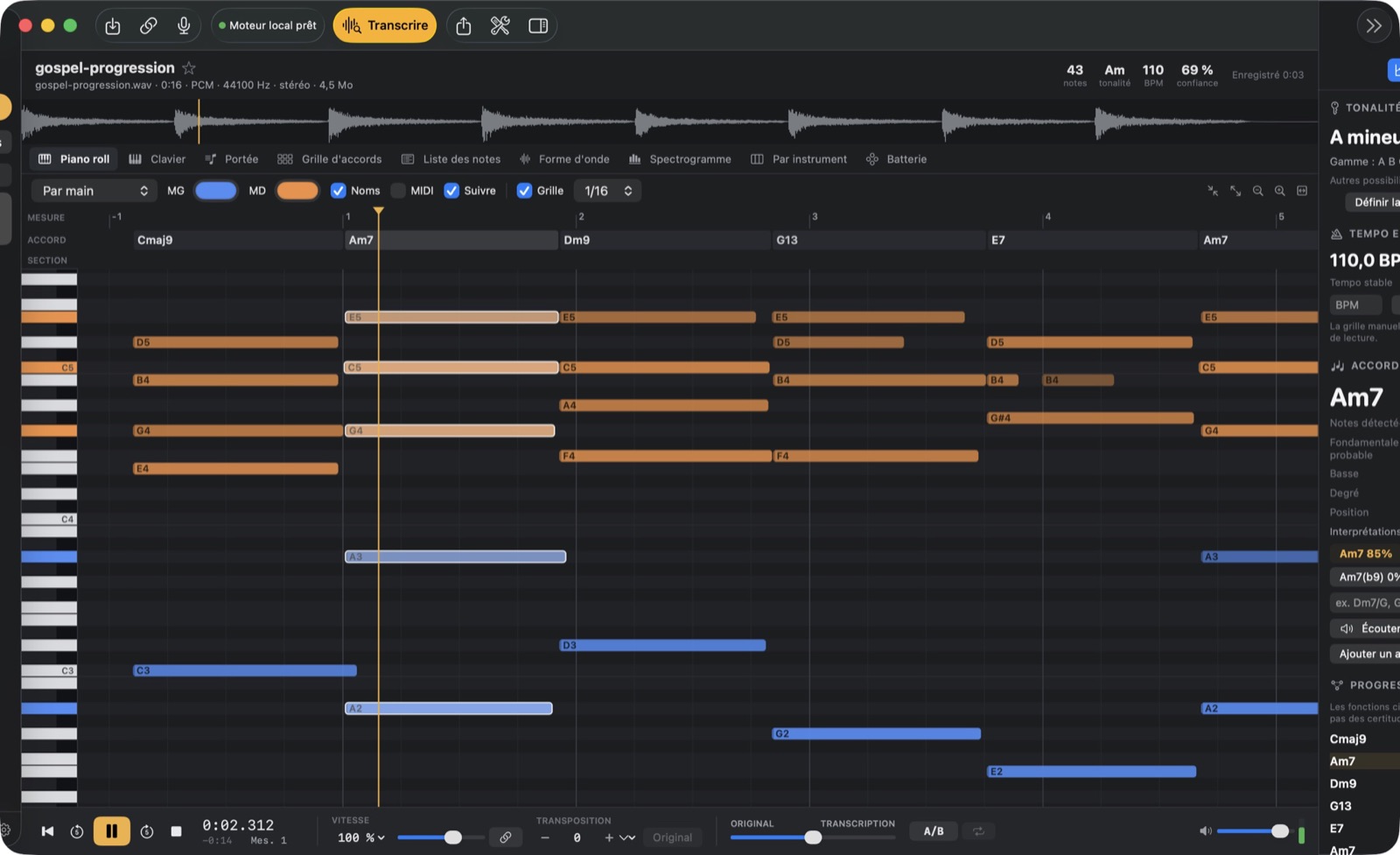Viewport: 1400px width, 855px height.
Task: Switch to the Grille d'accords tab
Action: 330,159
